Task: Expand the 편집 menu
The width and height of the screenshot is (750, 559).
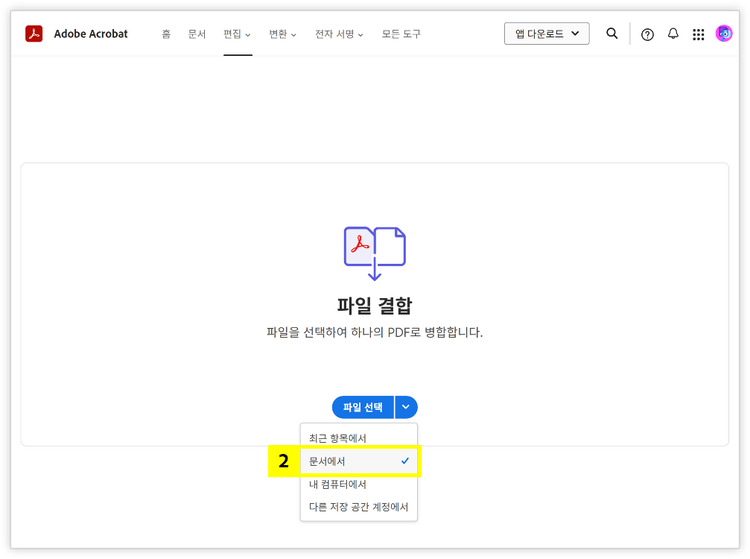Action: (x=237, y=34)
